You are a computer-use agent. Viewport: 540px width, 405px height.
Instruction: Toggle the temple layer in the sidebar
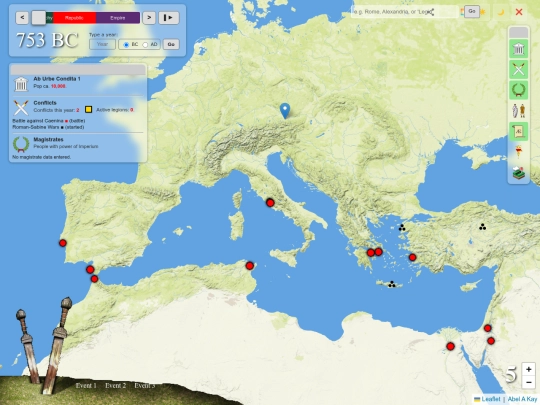[x=518, y=49]
